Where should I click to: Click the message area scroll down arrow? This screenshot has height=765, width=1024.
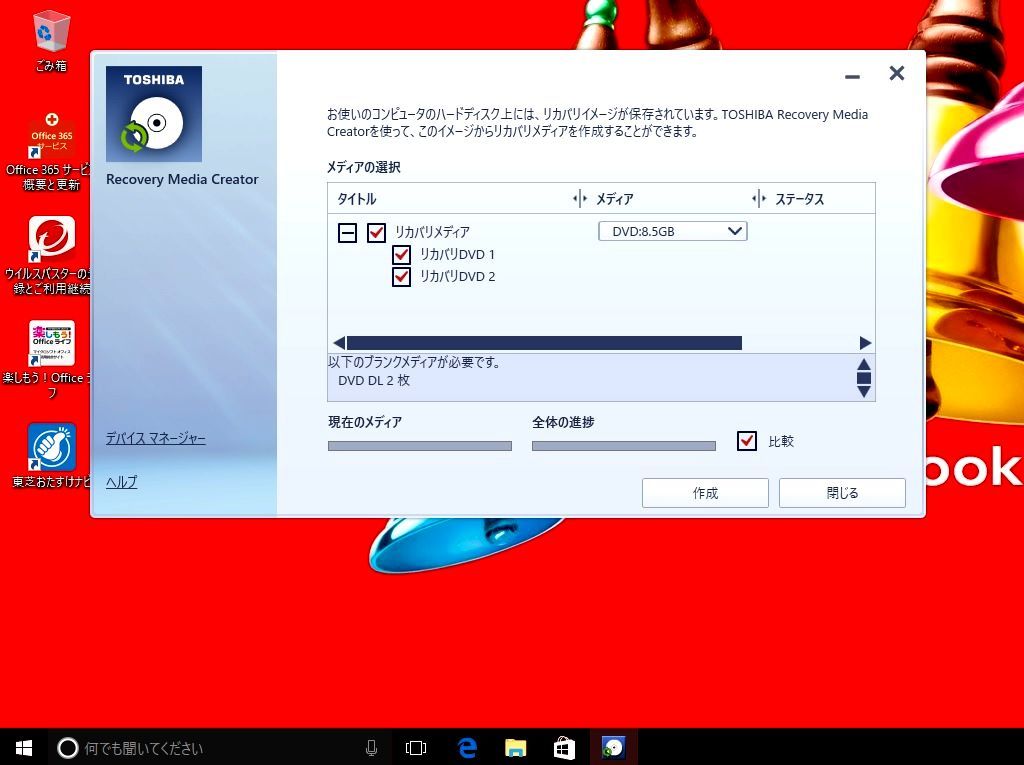pos(864,391)
